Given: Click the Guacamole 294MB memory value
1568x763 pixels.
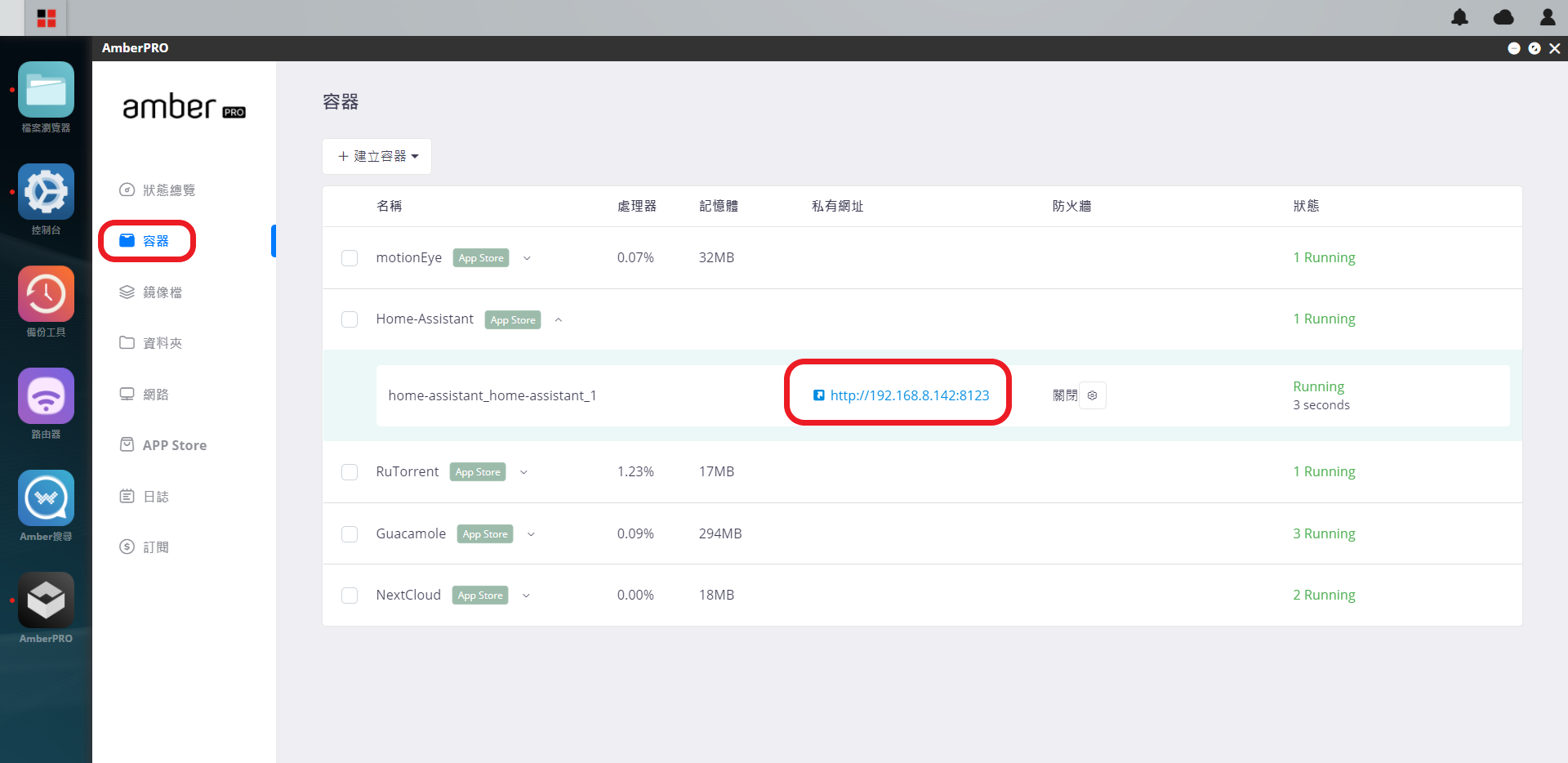Looking at the screenshot, I should 720,533.
